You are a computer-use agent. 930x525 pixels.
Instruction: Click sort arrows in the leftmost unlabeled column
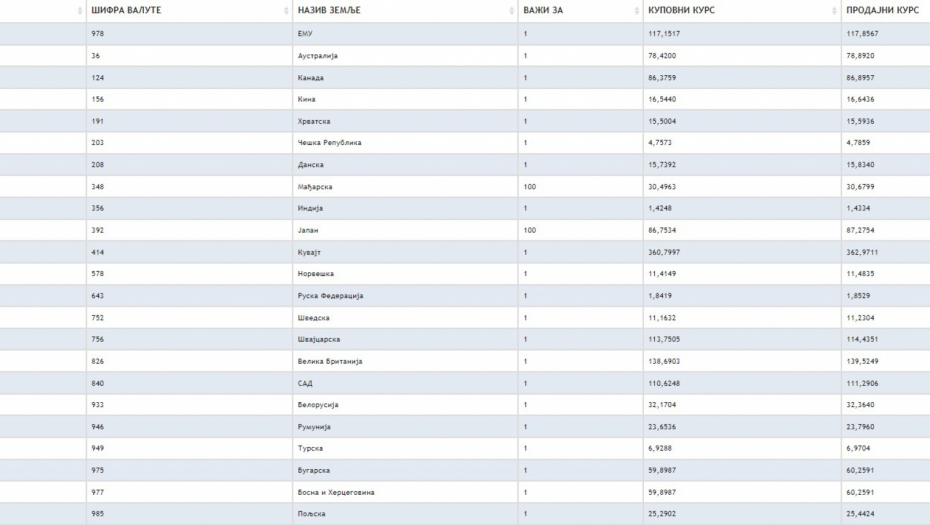pos(80,11)
